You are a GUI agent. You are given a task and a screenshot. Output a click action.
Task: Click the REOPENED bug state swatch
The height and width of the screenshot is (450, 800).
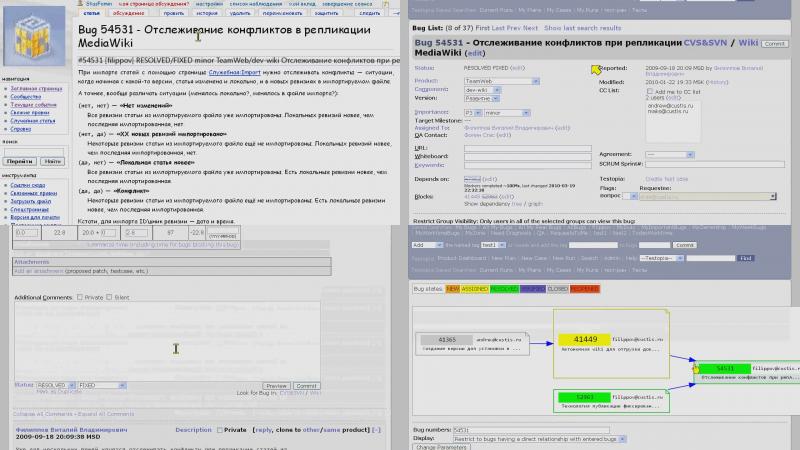[x=585, y=289]
